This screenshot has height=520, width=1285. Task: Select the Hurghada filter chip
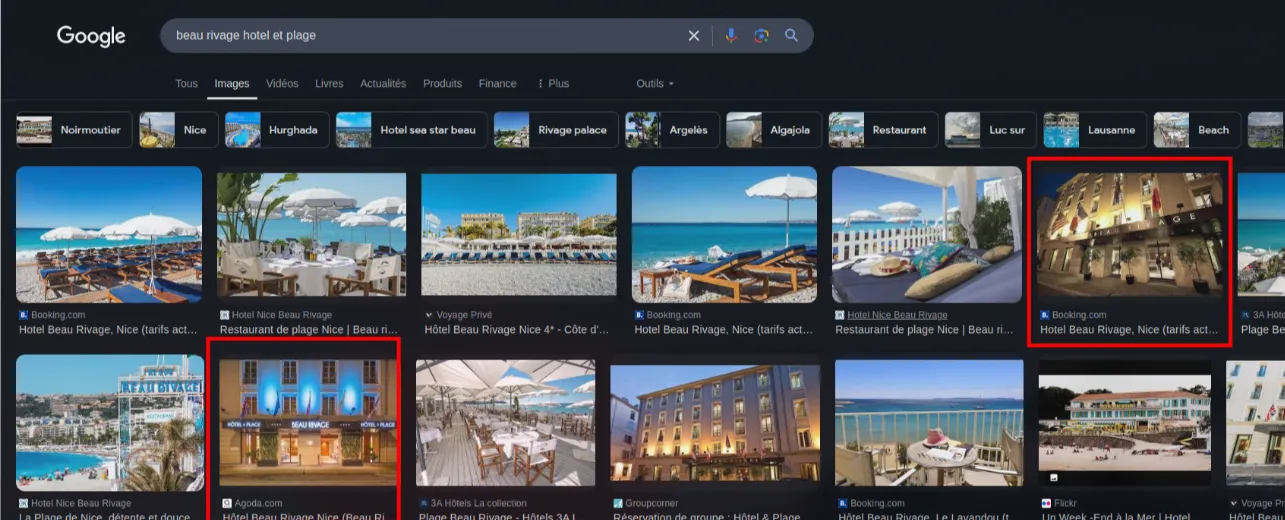click(x=277, y=130)
